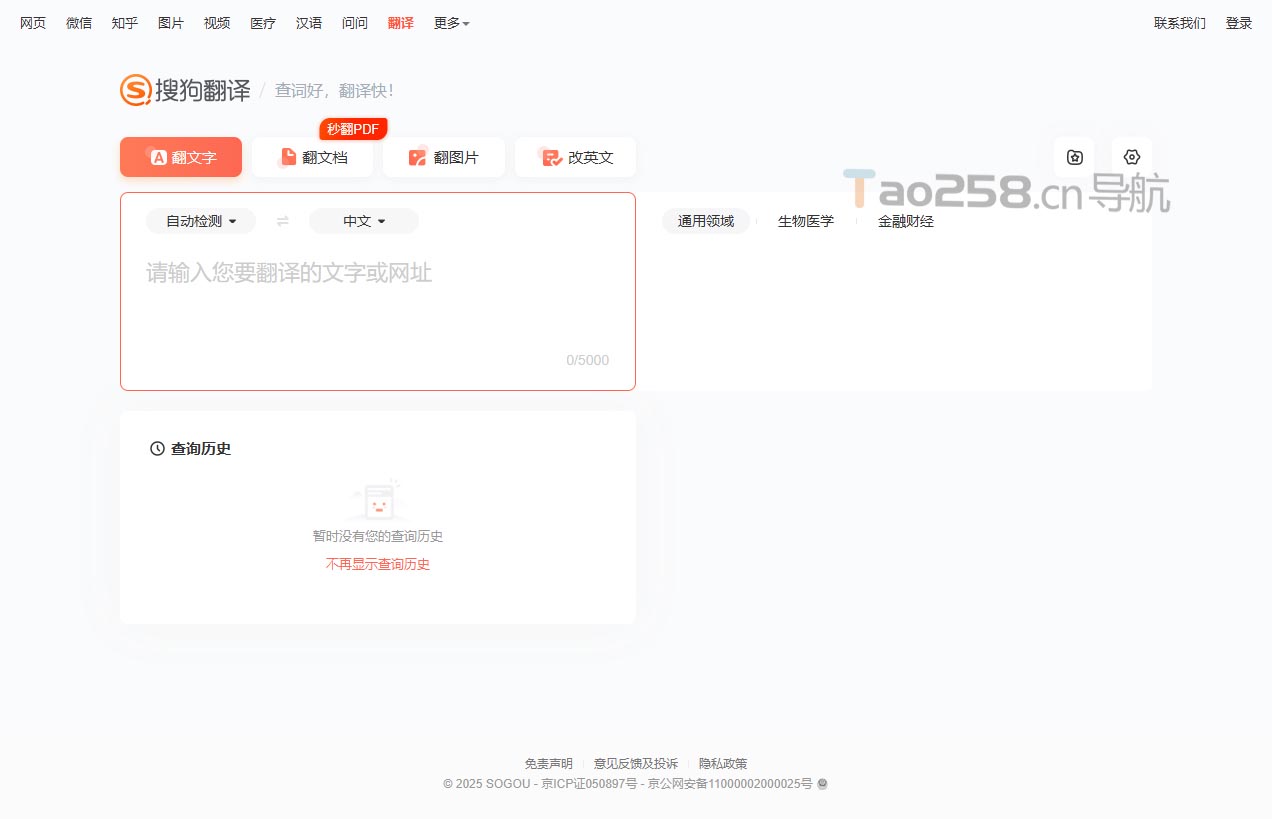This screenshot has width=1272, height=819.
Task: Click the 京ICP证050897号 footer link
Action: point(589,784)
